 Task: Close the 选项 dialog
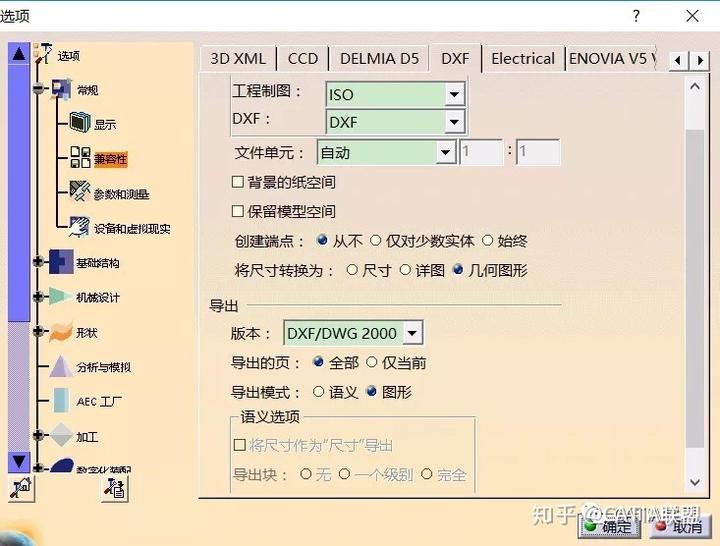click(692, 16)
